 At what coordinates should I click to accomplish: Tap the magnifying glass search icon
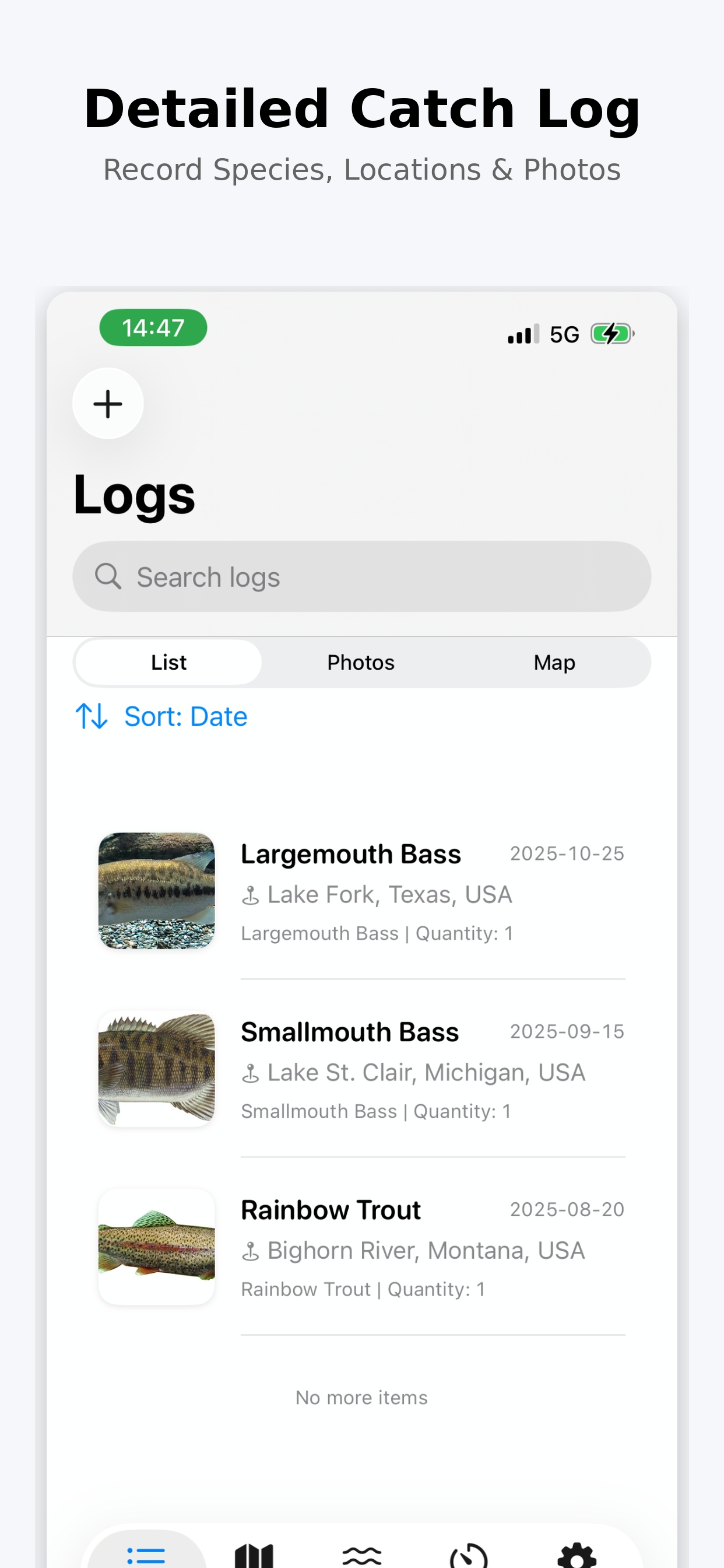(x=108, y=576)
